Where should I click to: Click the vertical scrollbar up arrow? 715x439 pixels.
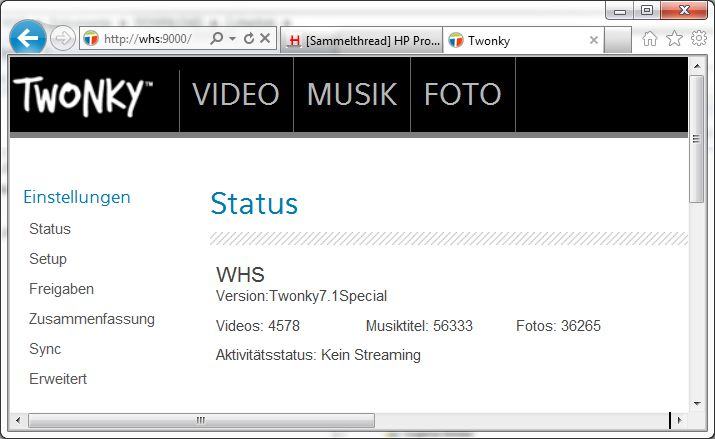[x=697, y=67]
